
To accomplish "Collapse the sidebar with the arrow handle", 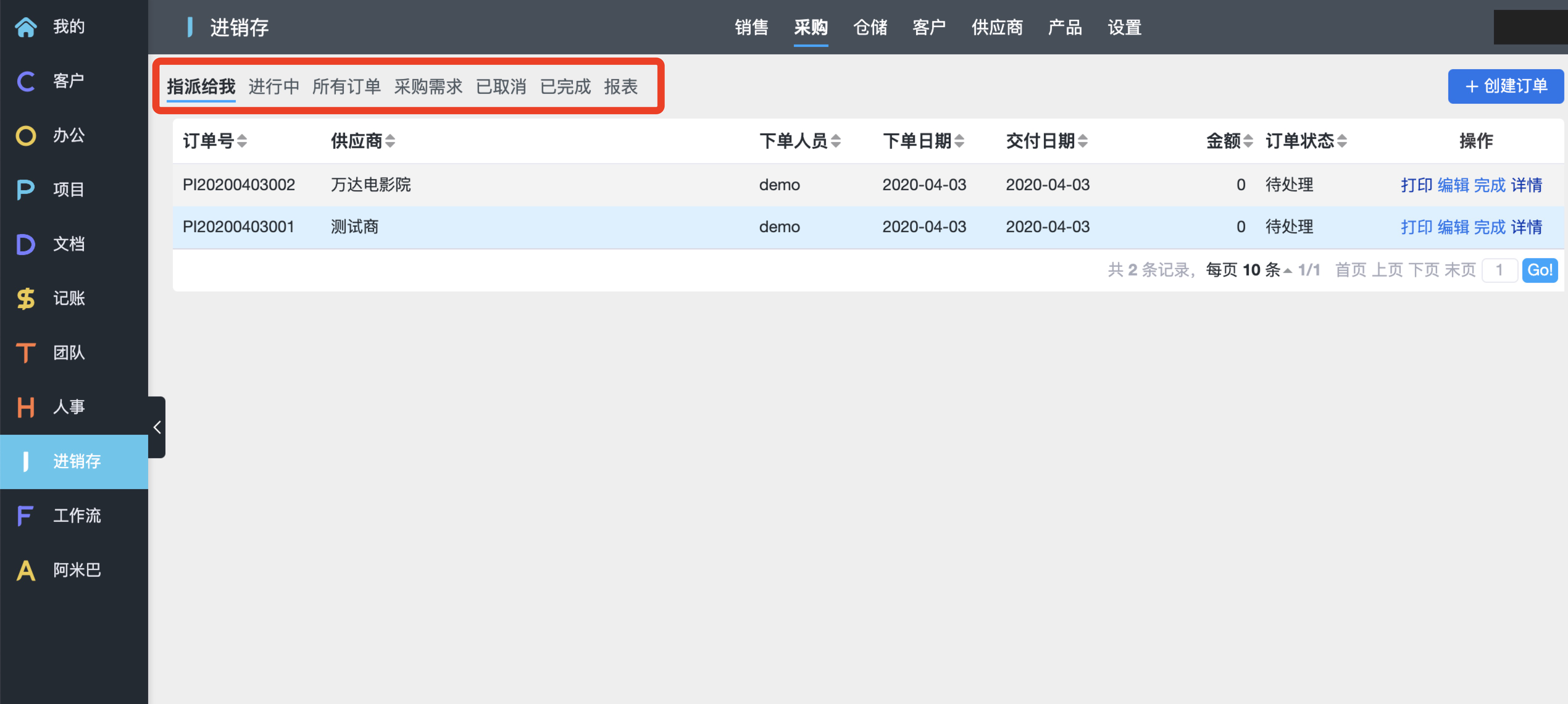I will tap(157, 427).
